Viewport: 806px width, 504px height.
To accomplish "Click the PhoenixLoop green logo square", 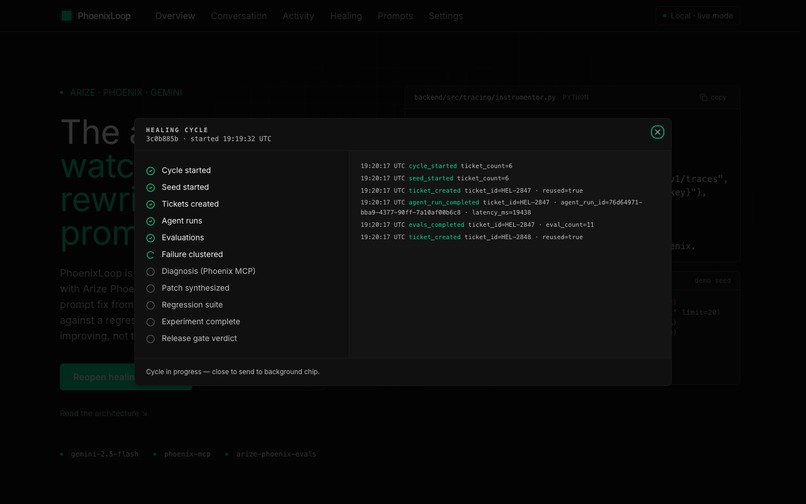I will click(x=66, y=16).
